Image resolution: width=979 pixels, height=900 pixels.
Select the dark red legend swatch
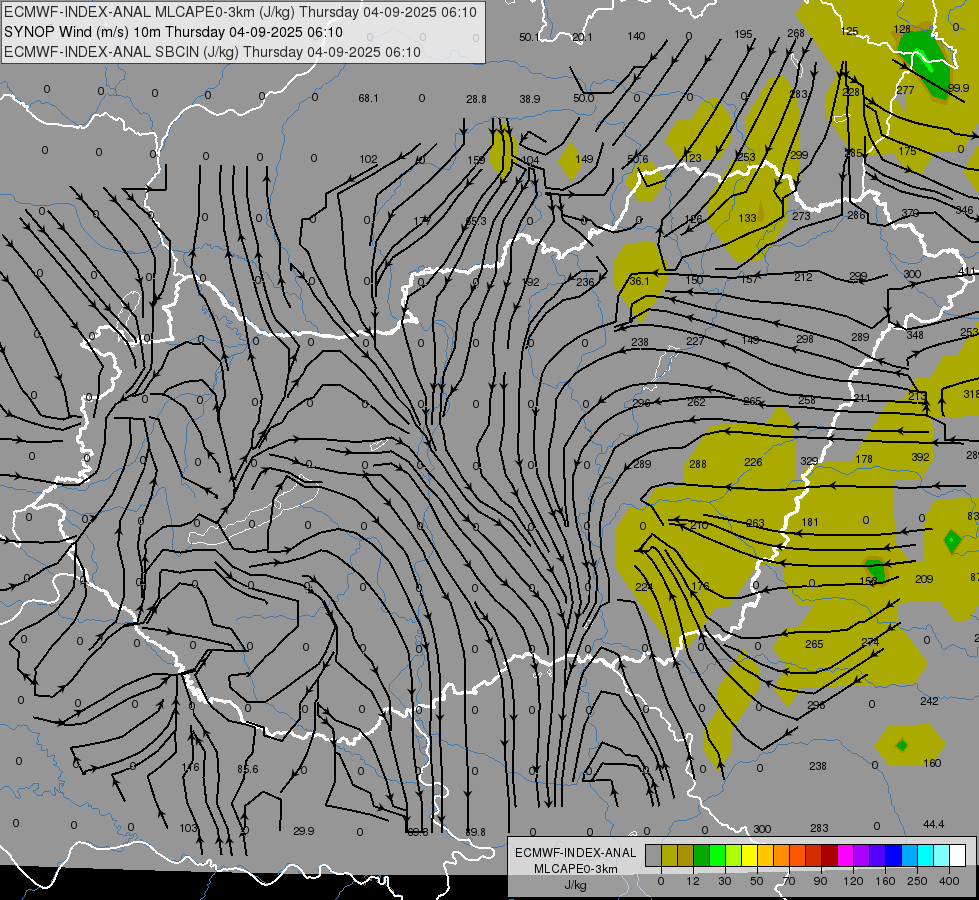click(829, 855)
